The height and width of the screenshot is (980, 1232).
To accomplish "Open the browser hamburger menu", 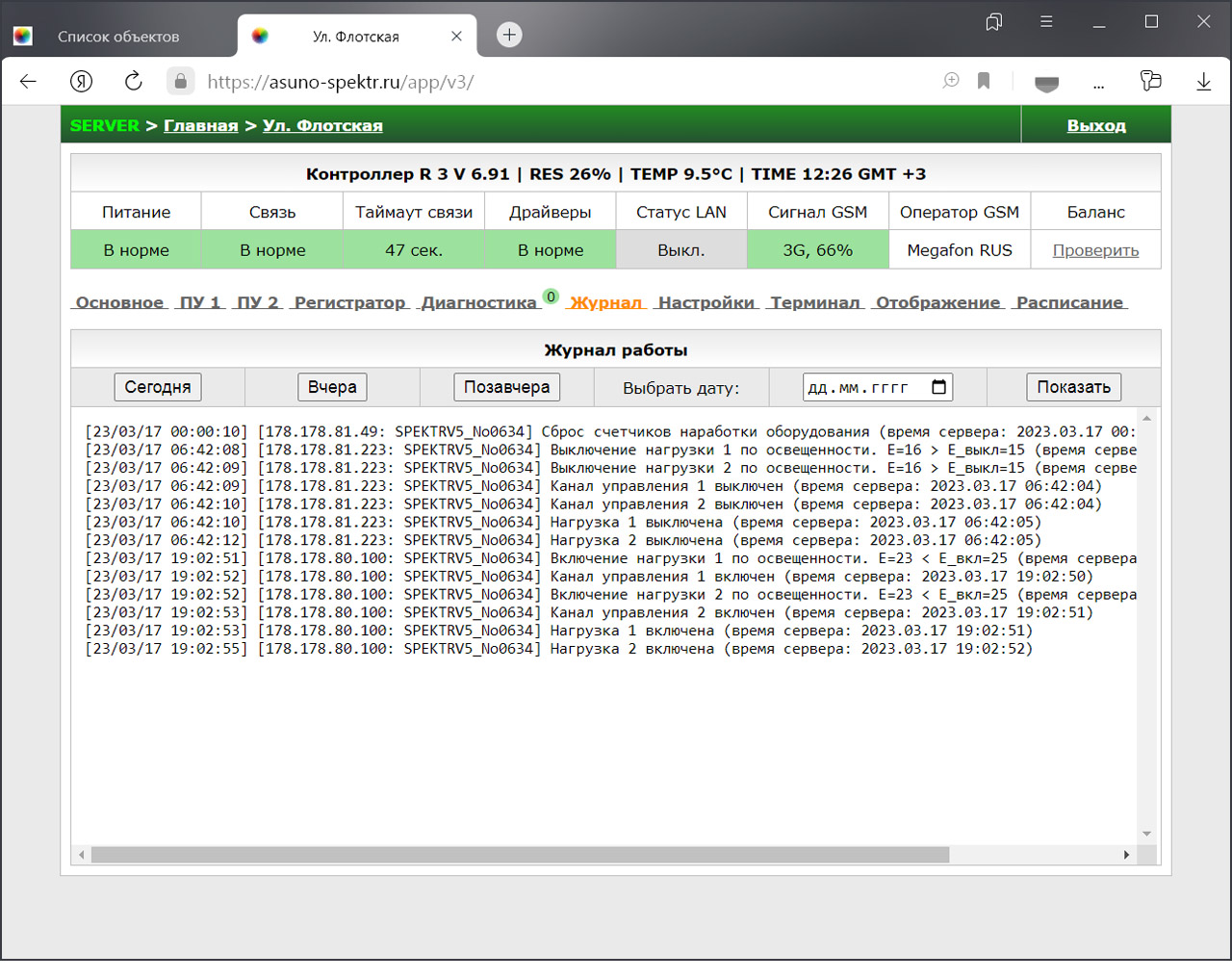I will pyautogui.click(x=1046, y=21).
